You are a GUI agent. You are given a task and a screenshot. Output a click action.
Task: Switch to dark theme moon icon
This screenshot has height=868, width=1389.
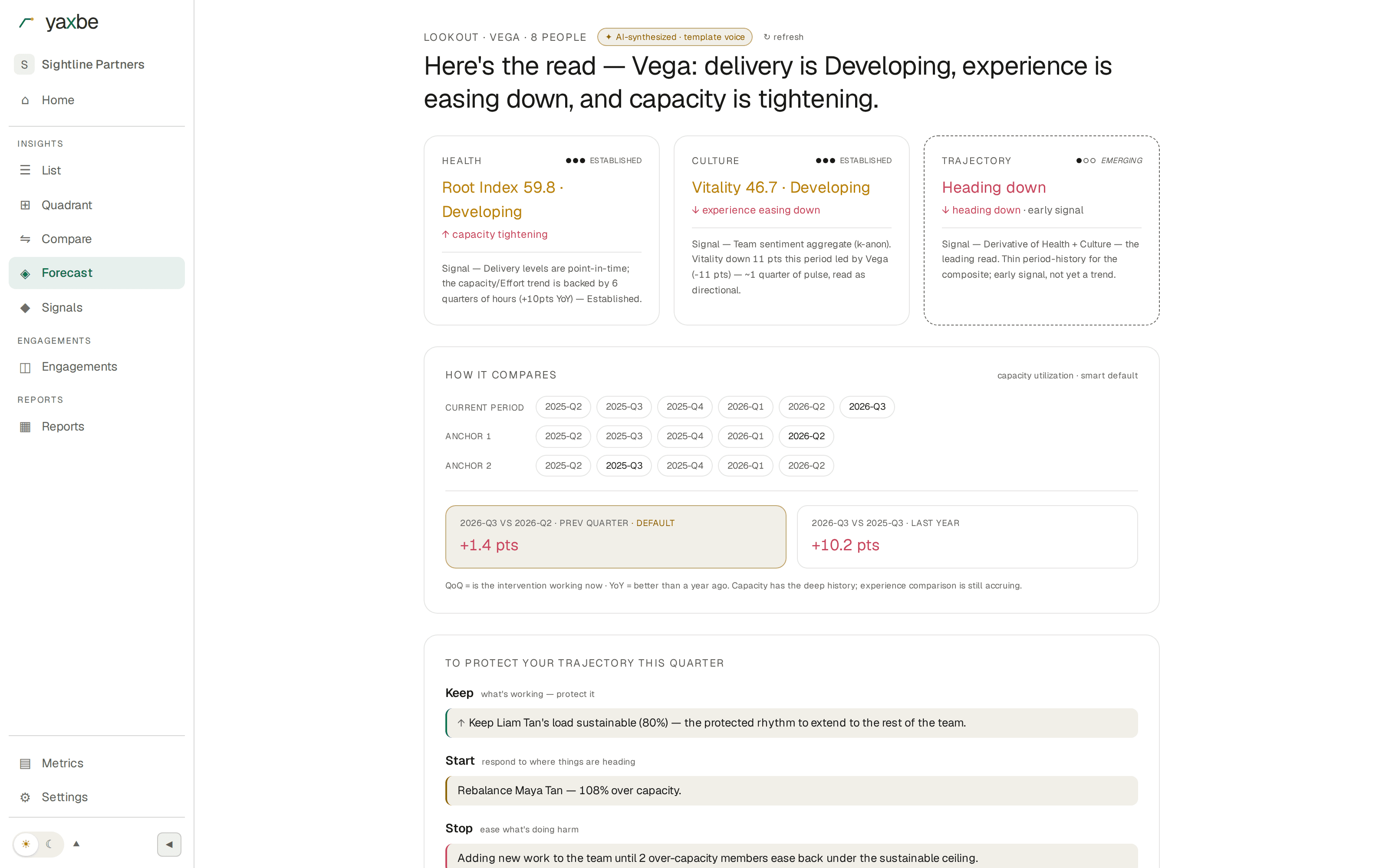coord(50,844)
